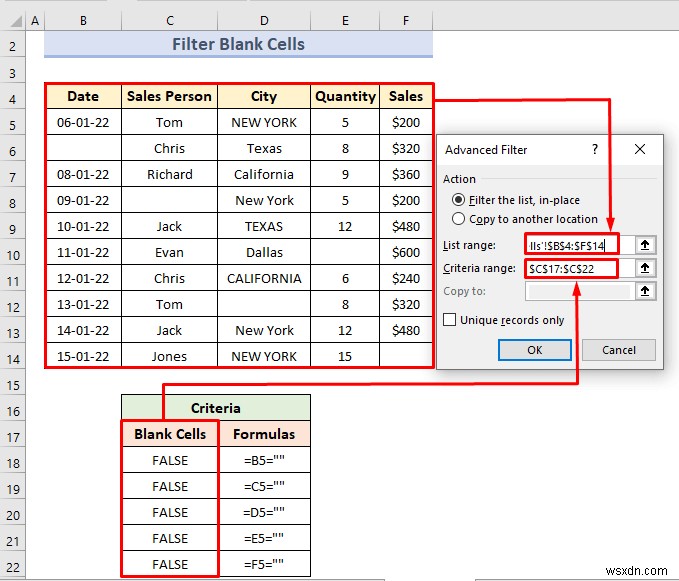Click the City header cell
Image resolution: width=679 pixels, height=581 pixels.
point(264,96)
